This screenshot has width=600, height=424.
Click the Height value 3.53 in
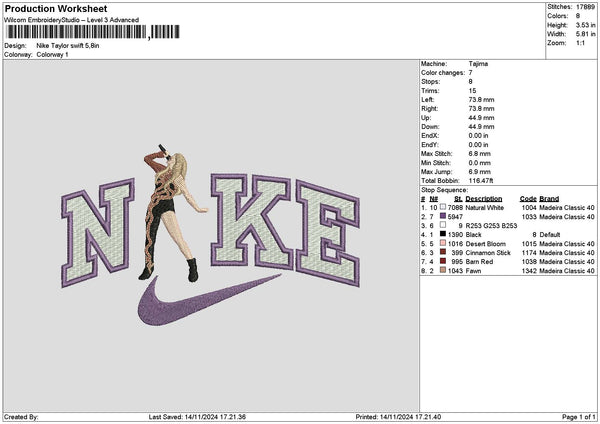(585, 25)
